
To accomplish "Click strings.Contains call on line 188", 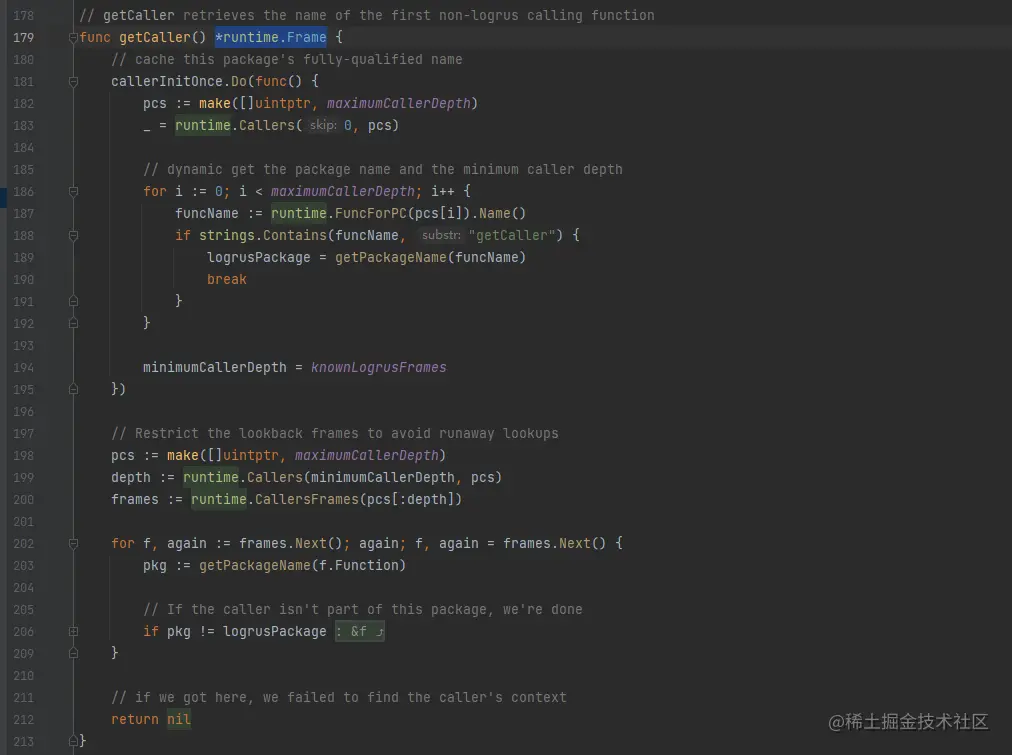I will [x=263, y=236].
